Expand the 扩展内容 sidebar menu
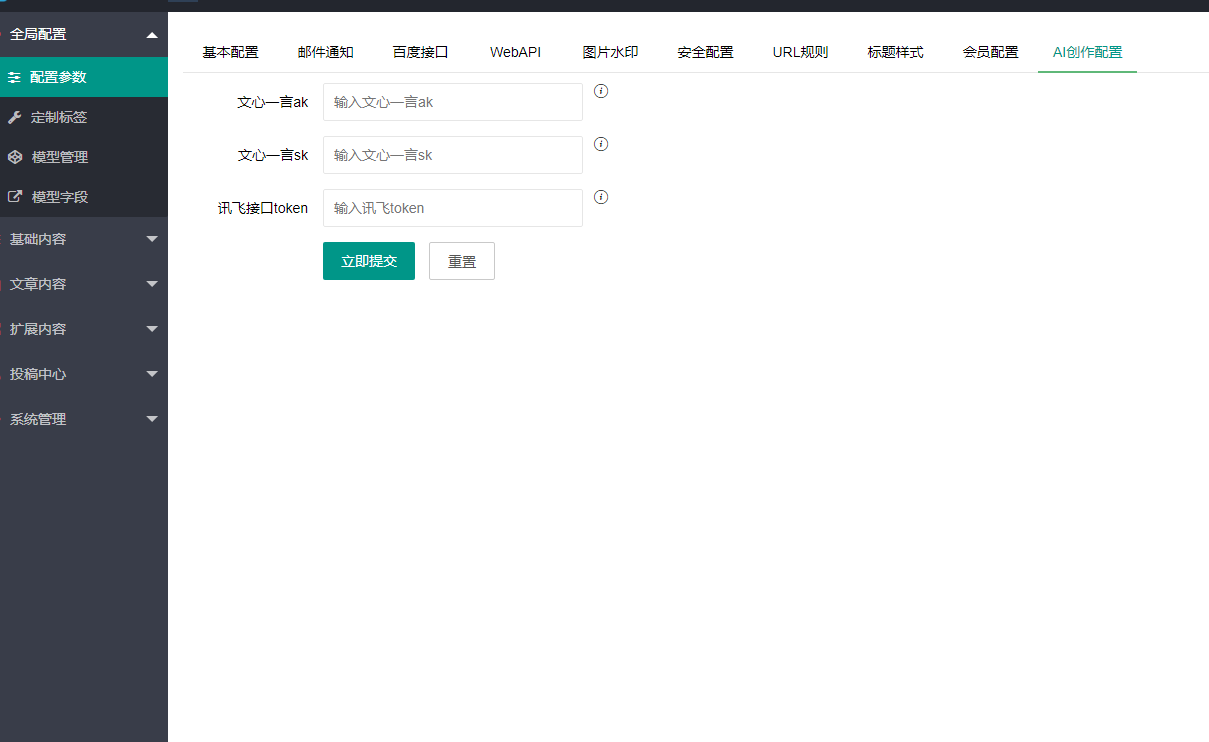 coord(83,329)
